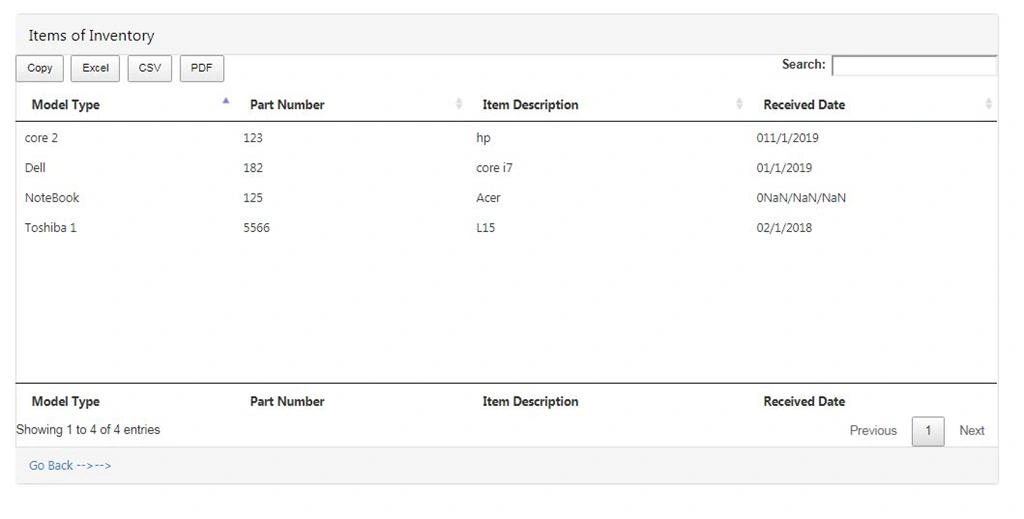Screen dimensions: 1024x519
Task: Select the Dell row's part number 182
Action: tap(253, 168)
